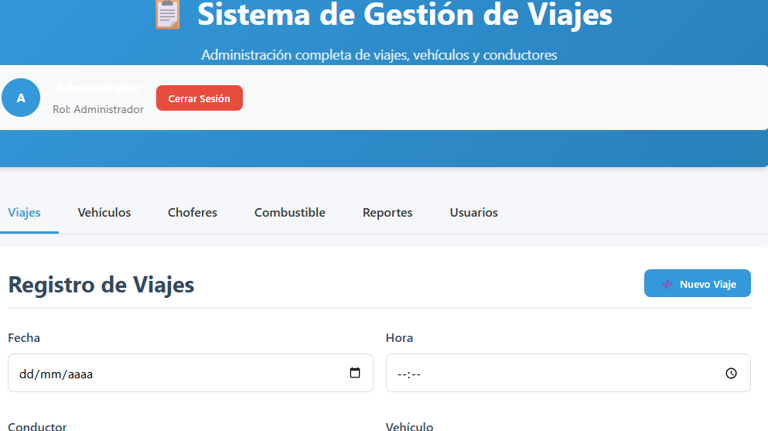This screenshot has width=768, height=431.
Task: Click the 'Sistema de Gestión de Viajes' title
Action: click(x=405, y=14)
